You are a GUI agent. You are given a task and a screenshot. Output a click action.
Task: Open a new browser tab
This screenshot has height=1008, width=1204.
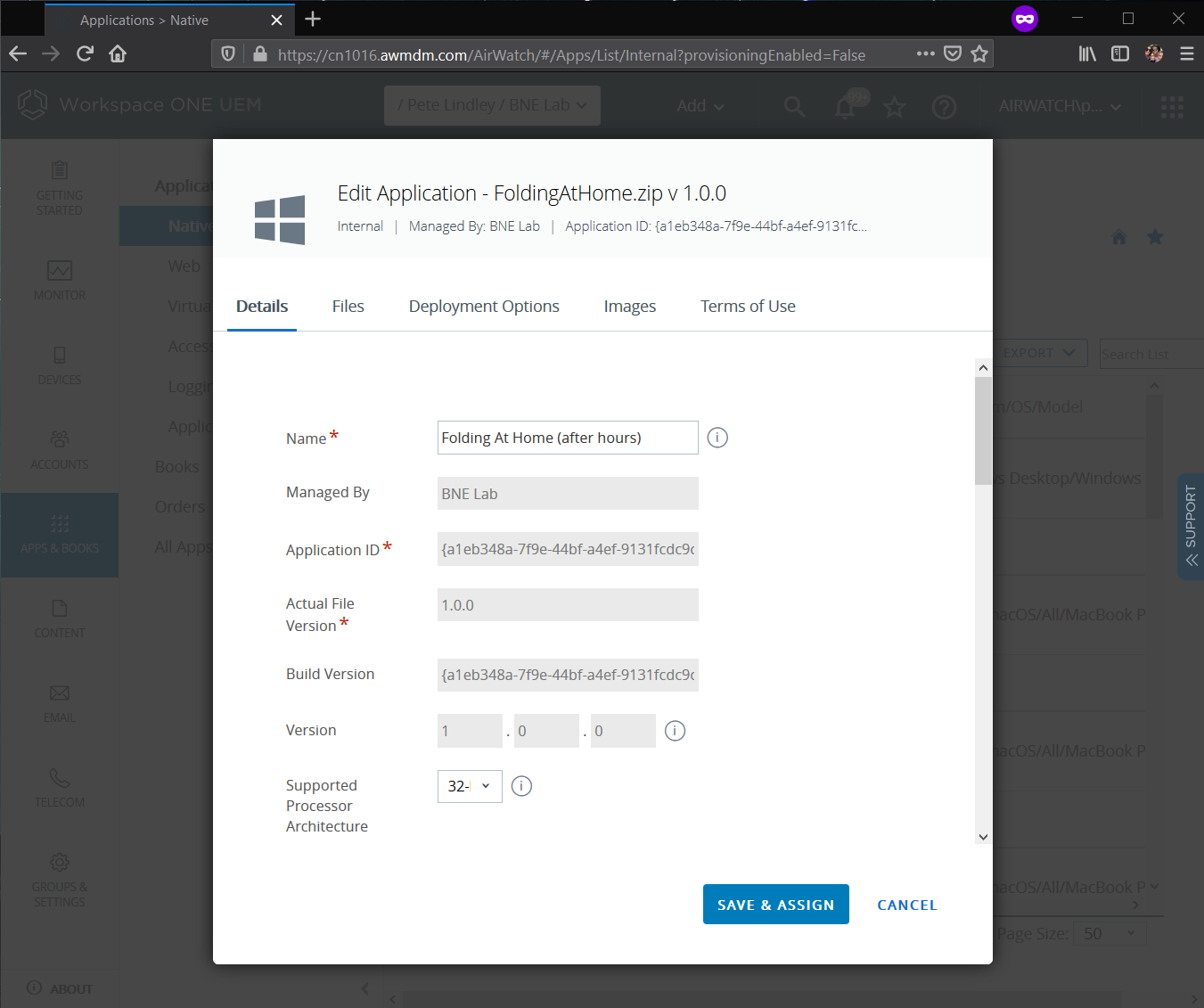click(313, 20)
